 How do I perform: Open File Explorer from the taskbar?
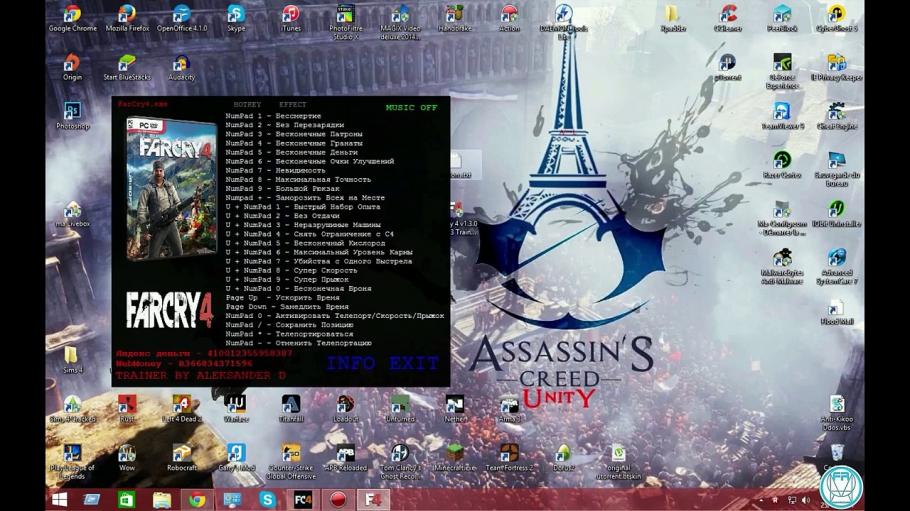pos(161,499)
